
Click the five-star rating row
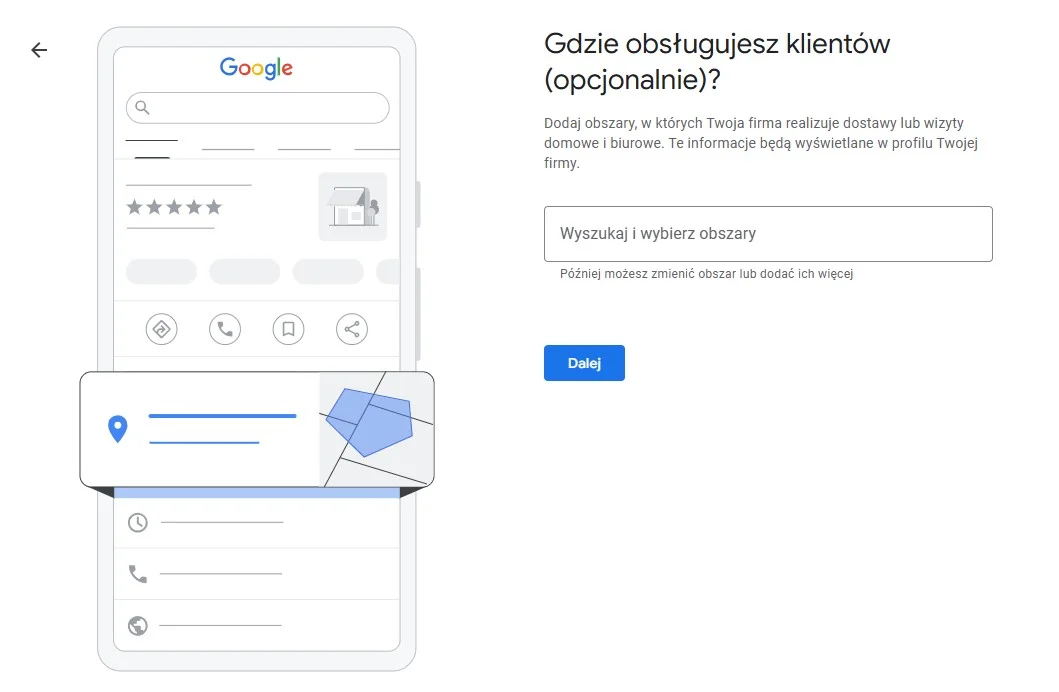click(x=174, y=207)
